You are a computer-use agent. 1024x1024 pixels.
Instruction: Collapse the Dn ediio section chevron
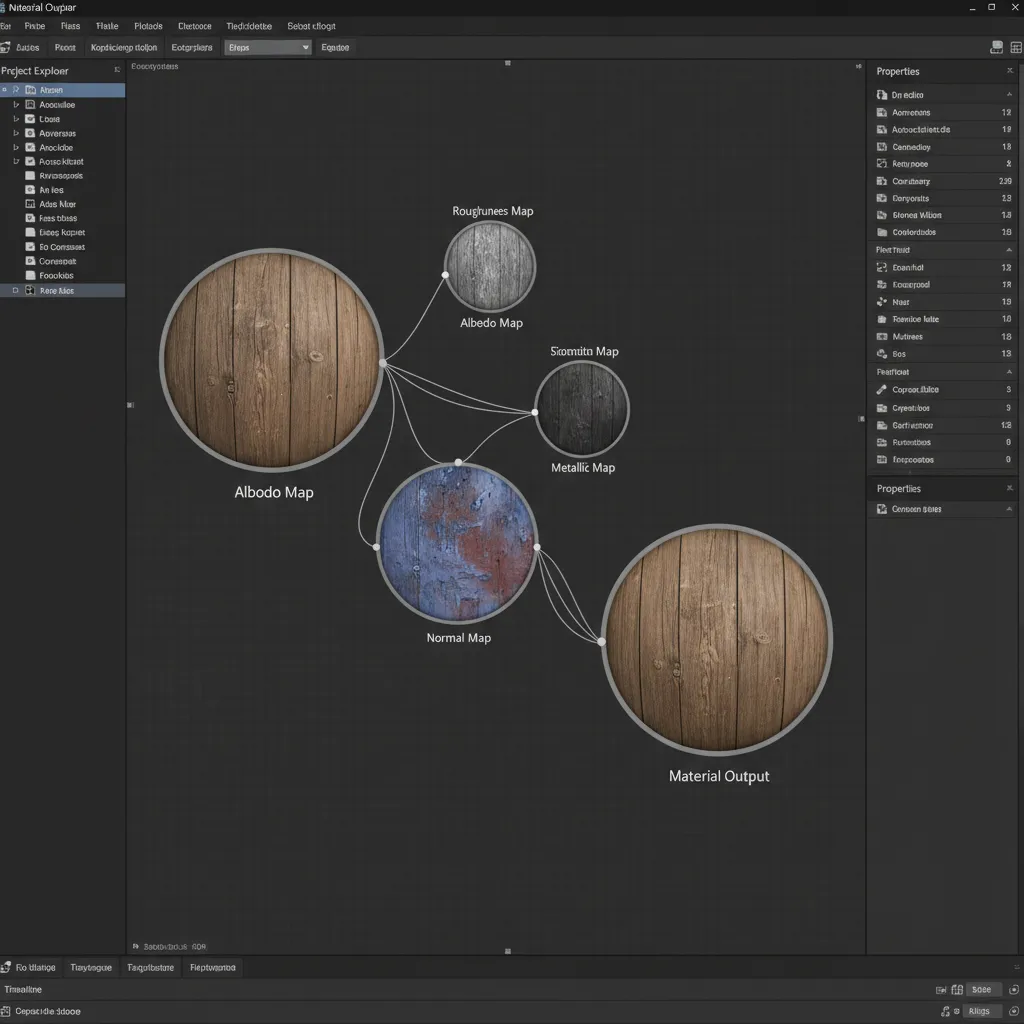point(1010,95)
